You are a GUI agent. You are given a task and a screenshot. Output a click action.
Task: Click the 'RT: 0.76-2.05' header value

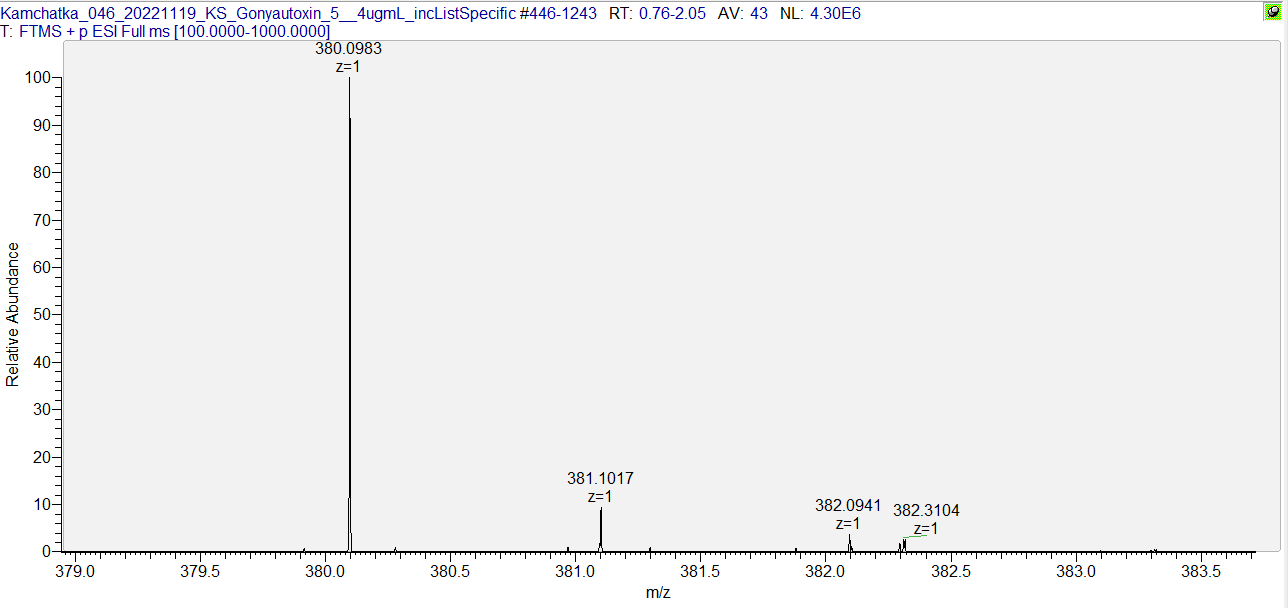tap(658, 13)
